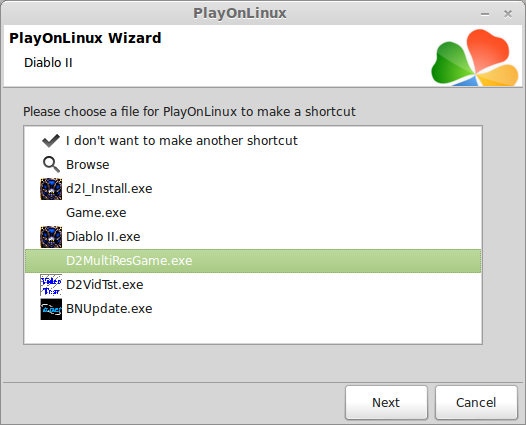Select "I don't want to make another shortcut"

[253, 141]
